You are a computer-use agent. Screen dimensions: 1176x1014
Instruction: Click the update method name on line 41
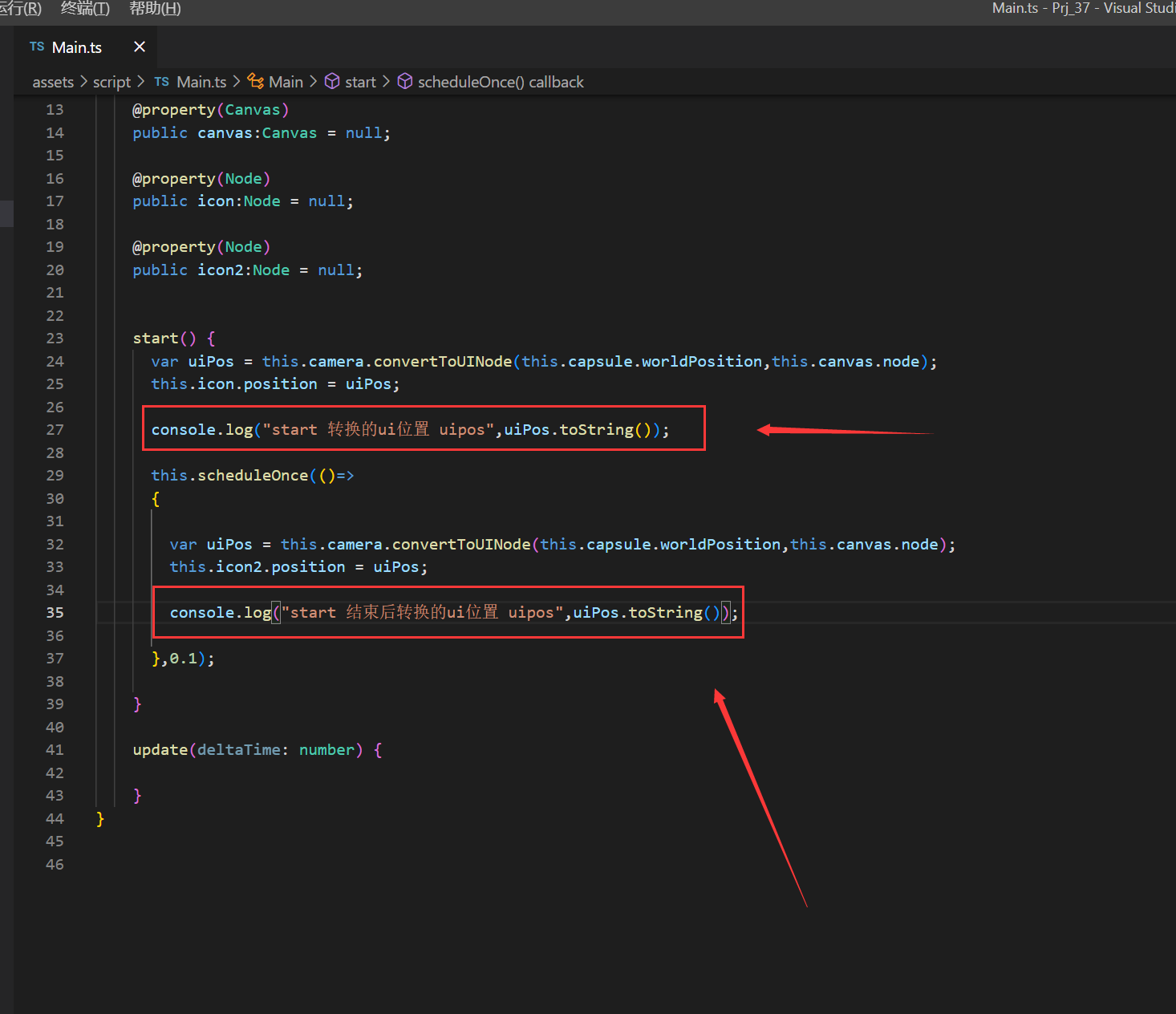160,750
